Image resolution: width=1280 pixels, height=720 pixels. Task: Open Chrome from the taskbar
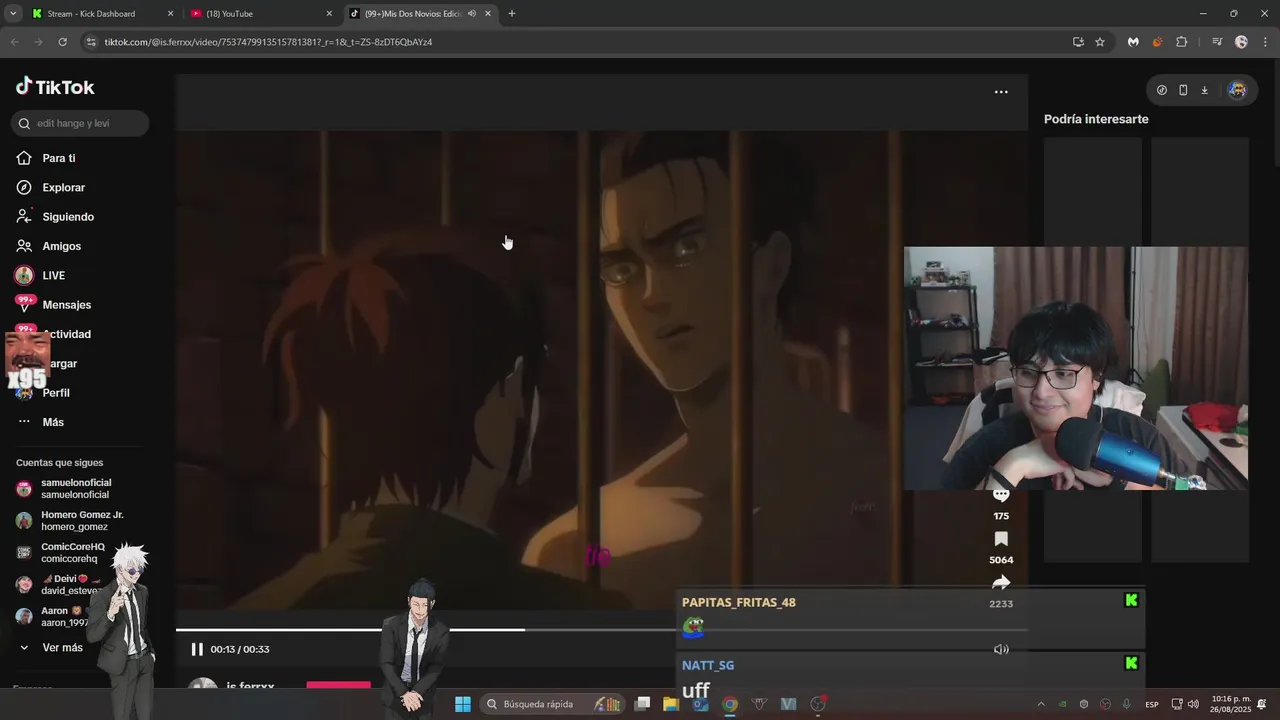(x=730, y=704)
